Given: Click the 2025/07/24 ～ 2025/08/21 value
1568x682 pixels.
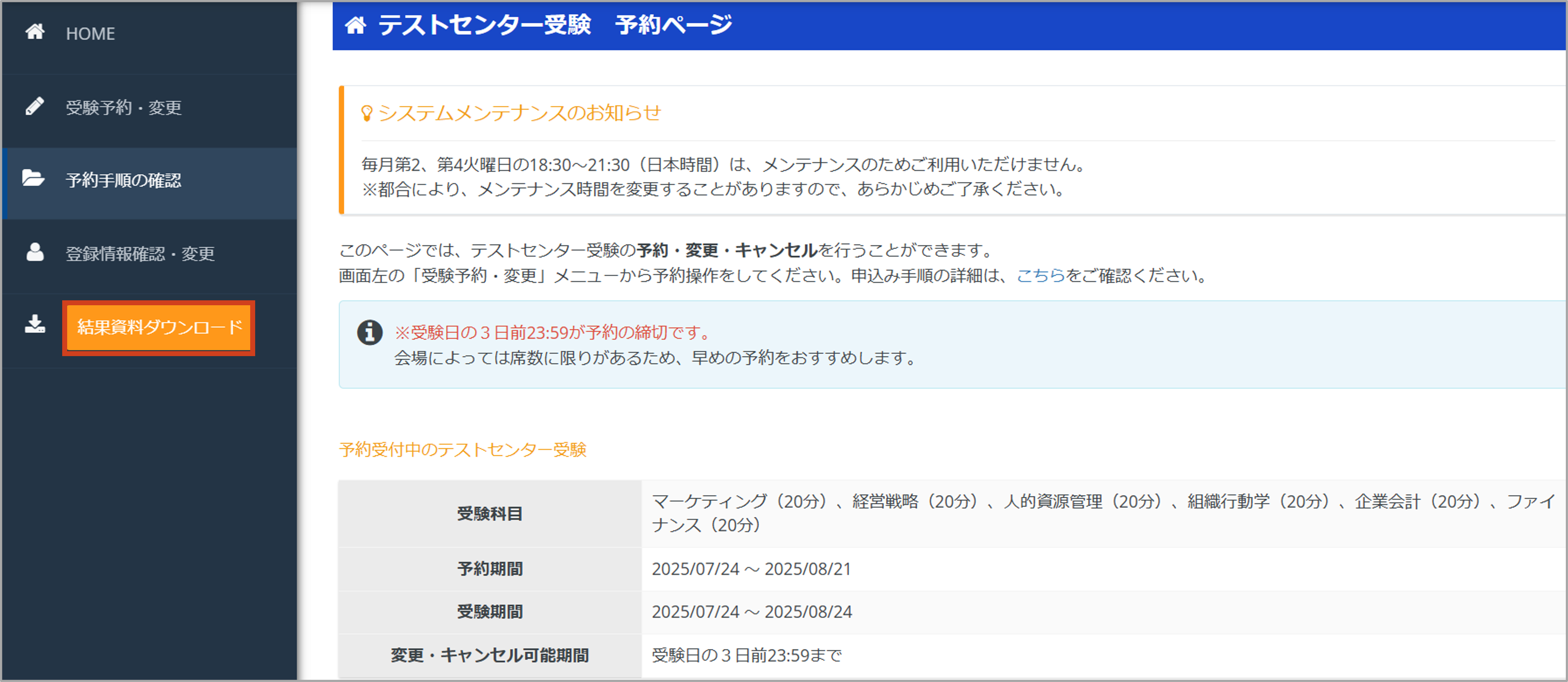Looking at the screenshot, I should 751,569.
